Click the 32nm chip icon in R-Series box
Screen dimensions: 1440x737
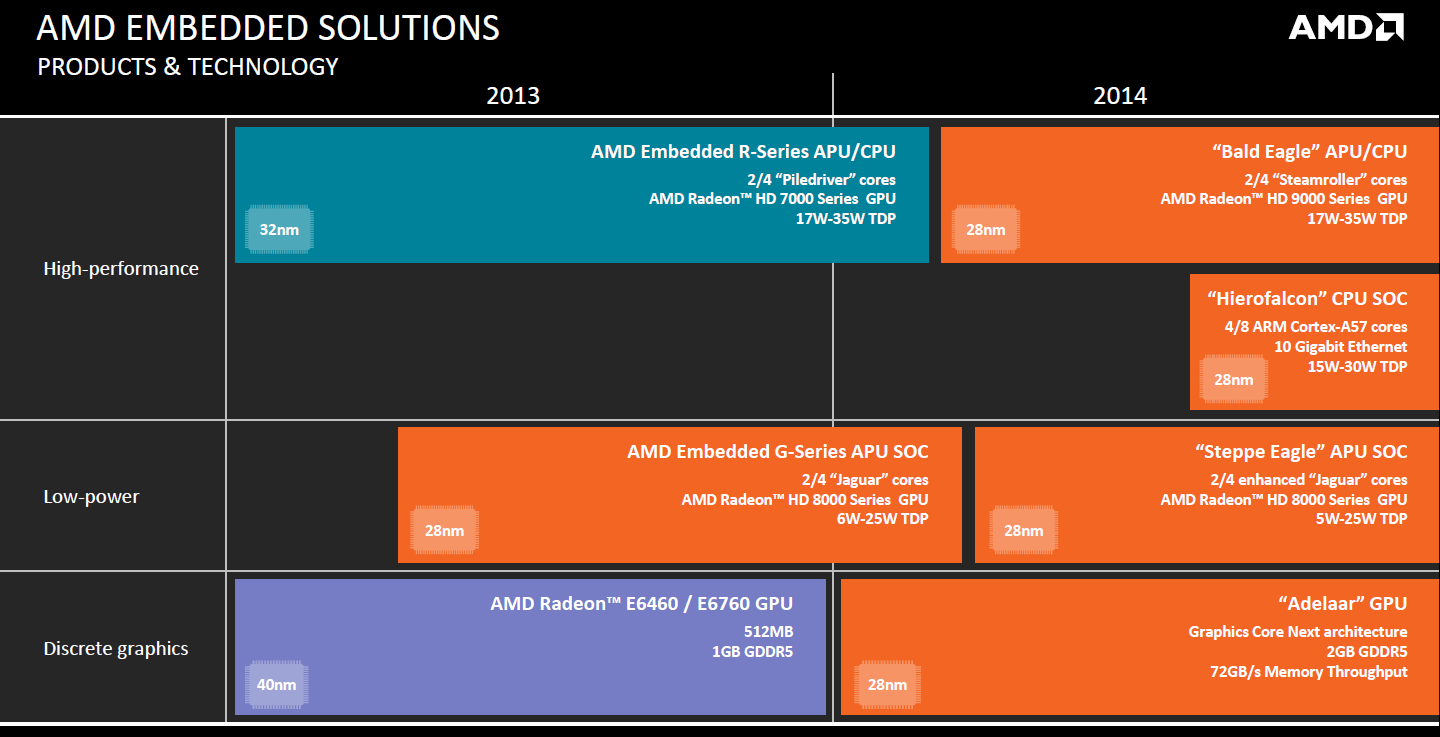pos(279,230)
